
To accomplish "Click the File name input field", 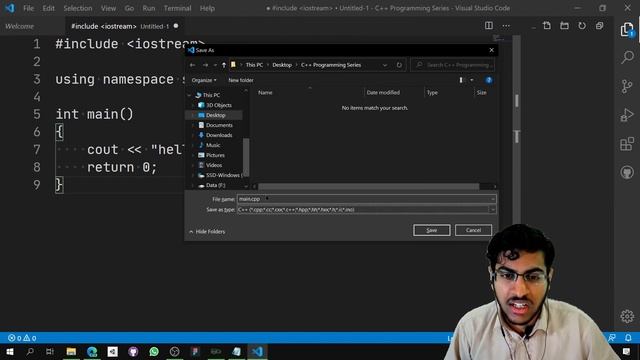I will click(363, 199).
